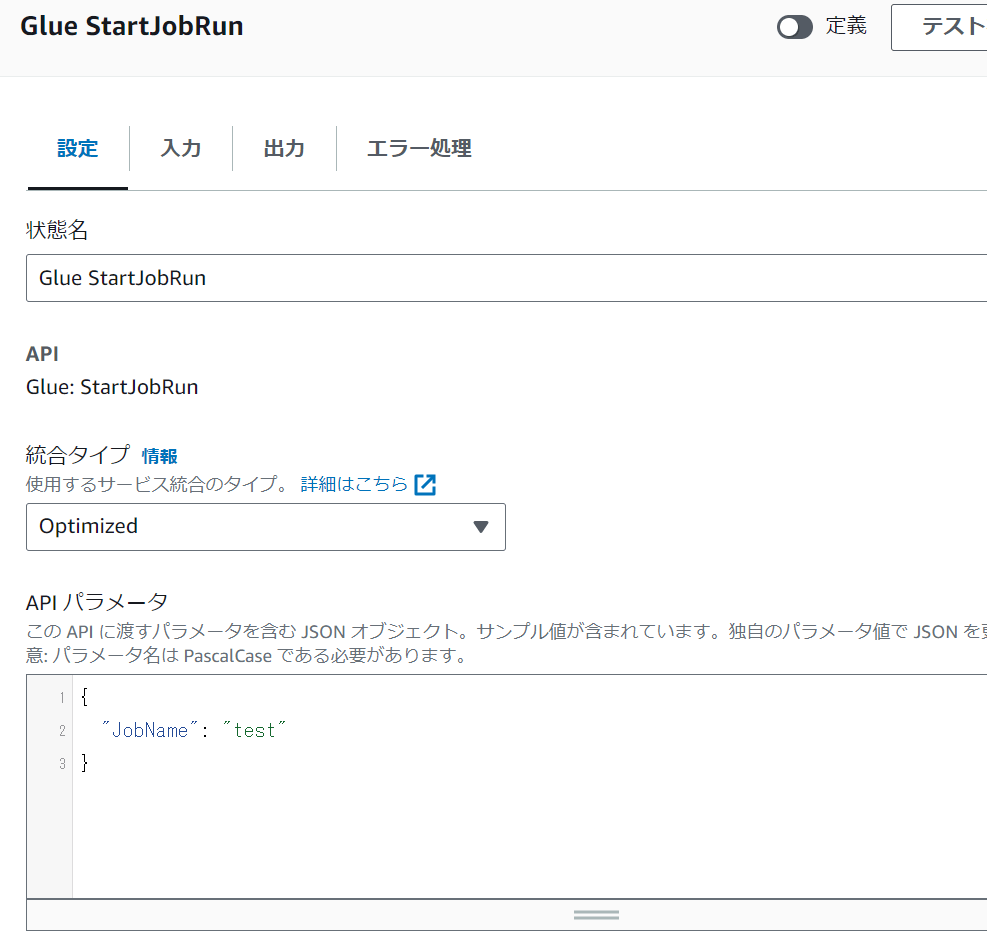This screenshot has height=934, width=987.
Task: Open the 出力 tab
Action: point(284,149)
